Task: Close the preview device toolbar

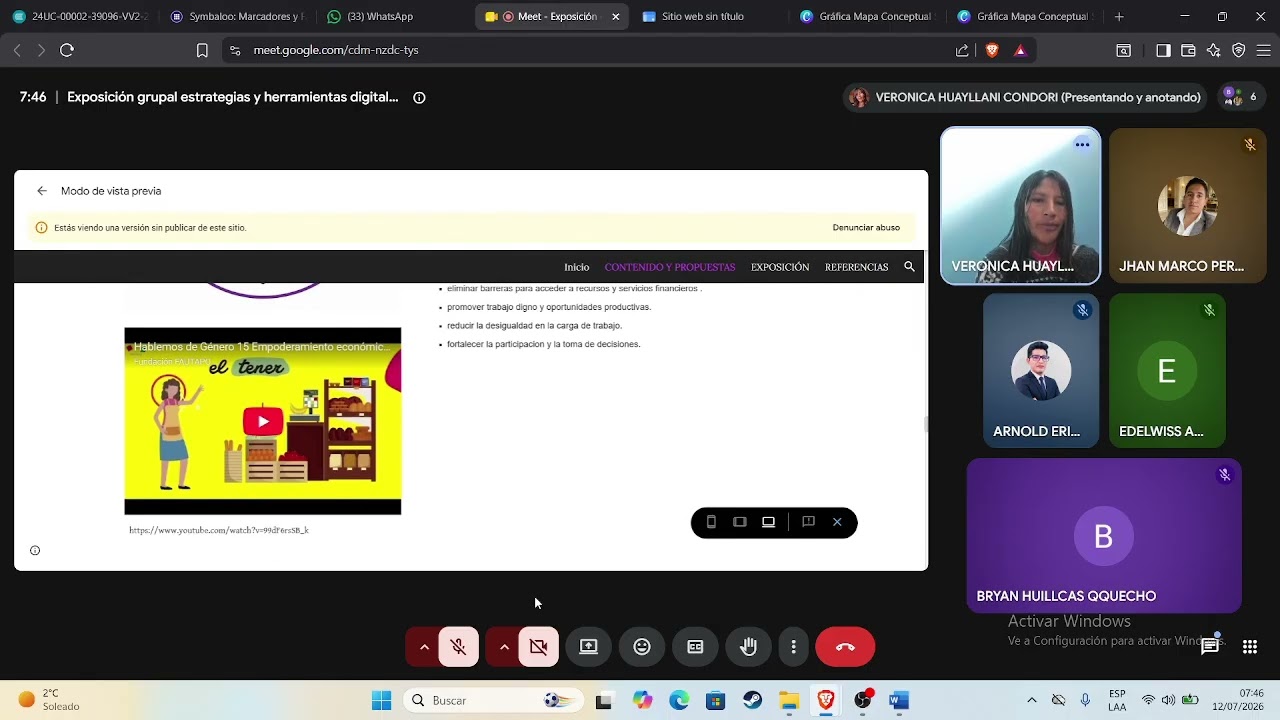Action: tap(837, 522)
